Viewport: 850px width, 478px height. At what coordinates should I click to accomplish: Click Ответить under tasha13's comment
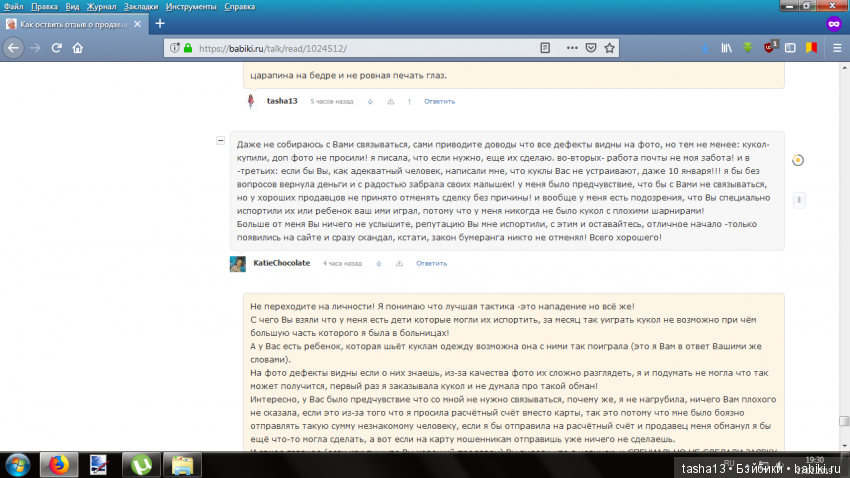tap(439, 101)
